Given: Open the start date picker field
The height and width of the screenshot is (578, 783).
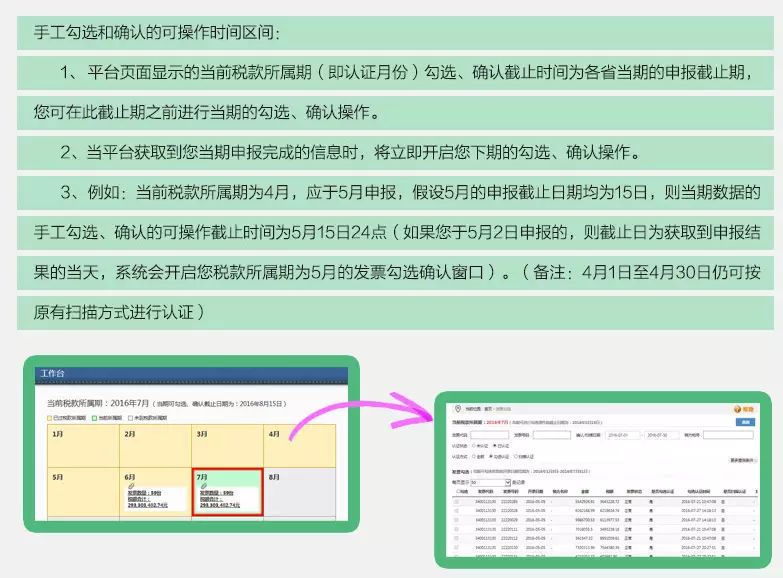Looking at the screenshot, I should (622, 435).
